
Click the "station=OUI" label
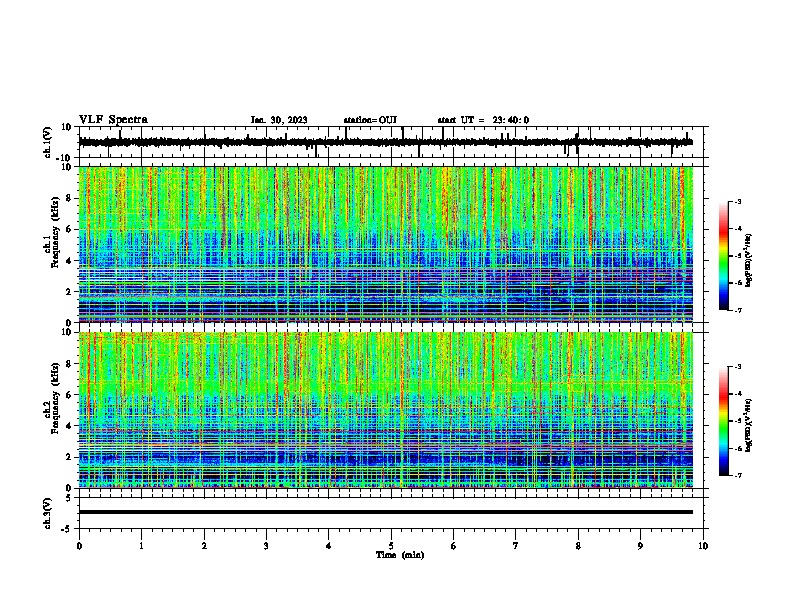point(370,120)
